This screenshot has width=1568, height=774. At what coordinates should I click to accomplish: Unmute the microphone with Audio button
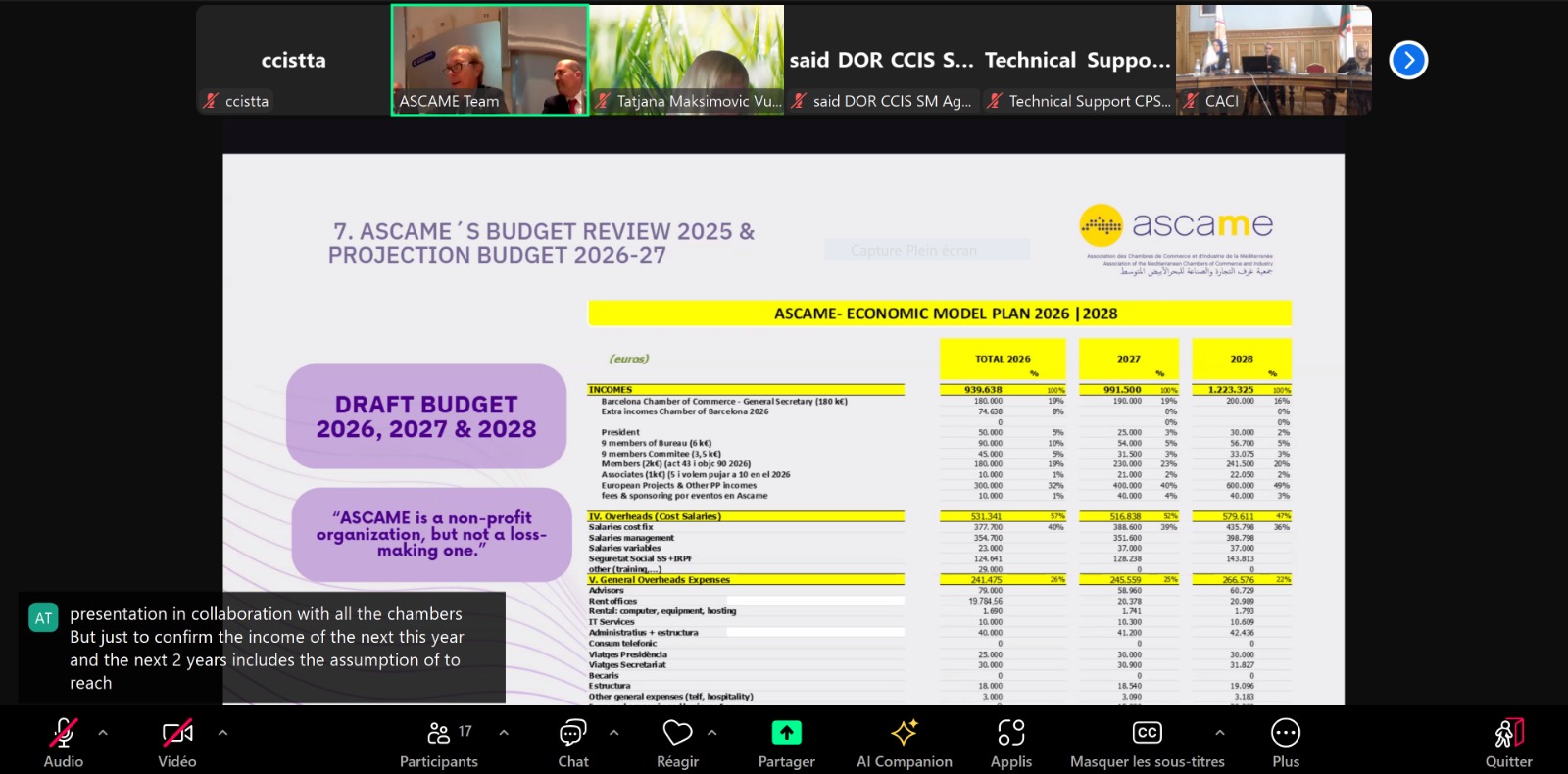coord(64,744)
